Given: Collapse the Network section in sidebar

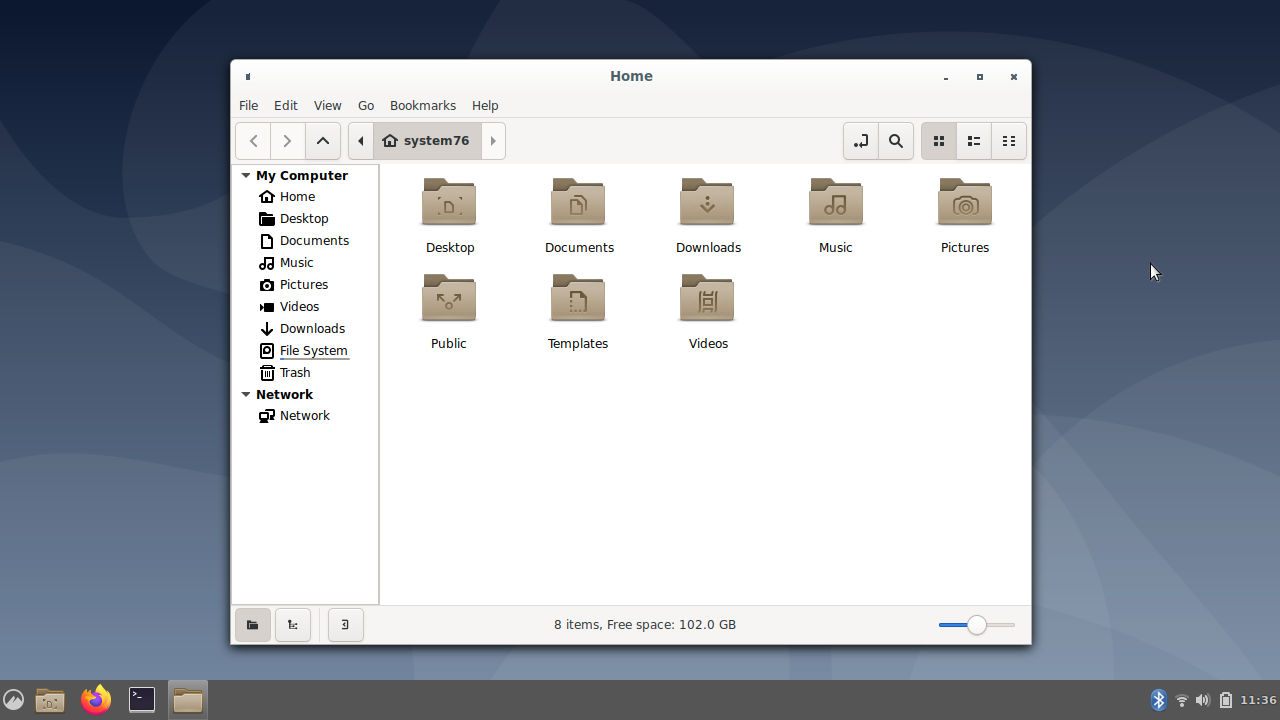Looking at the screenshot, I should tap(246, 394).
